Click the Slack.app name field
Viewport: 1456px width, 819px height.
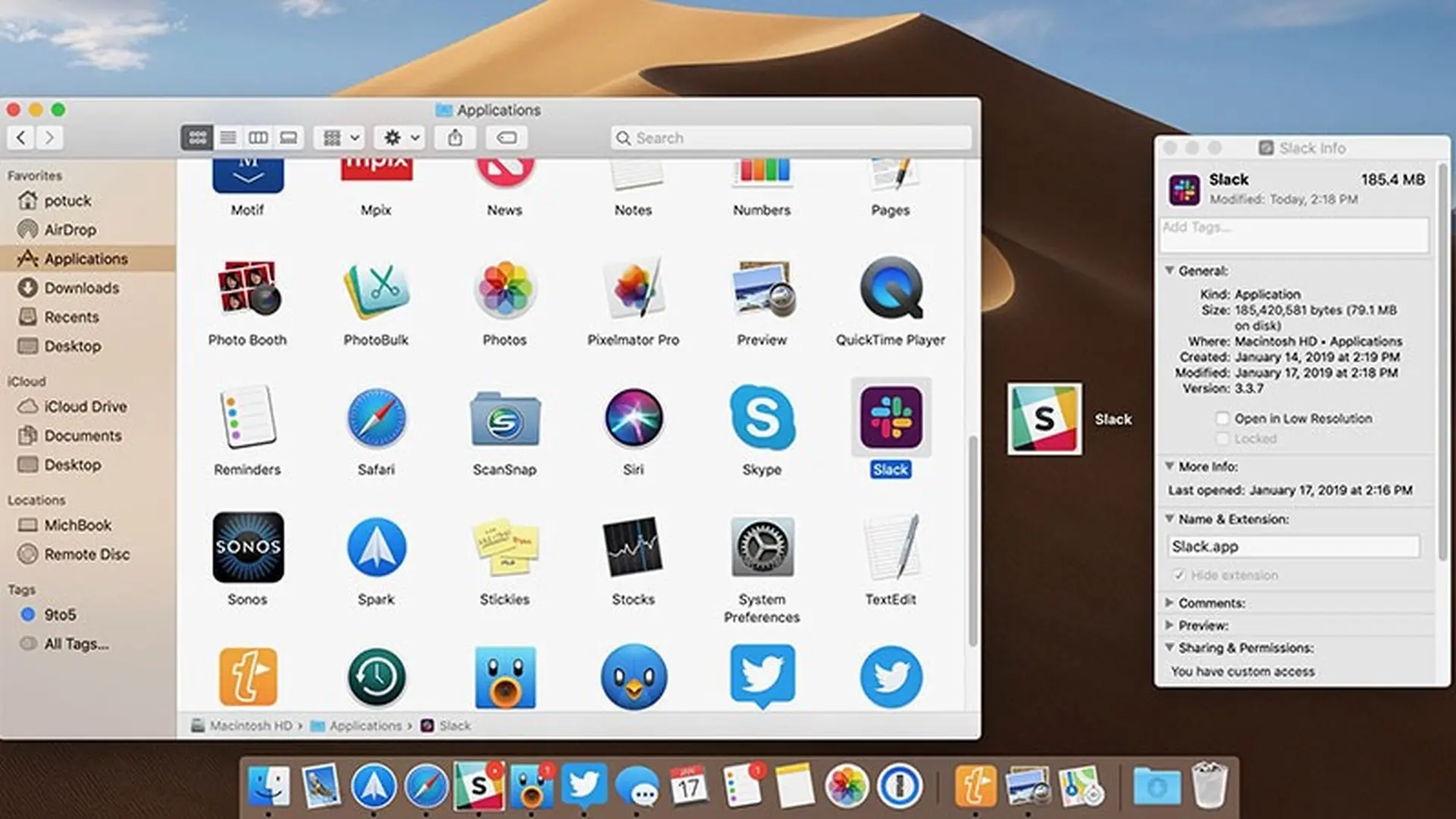tap(1294, 547)
